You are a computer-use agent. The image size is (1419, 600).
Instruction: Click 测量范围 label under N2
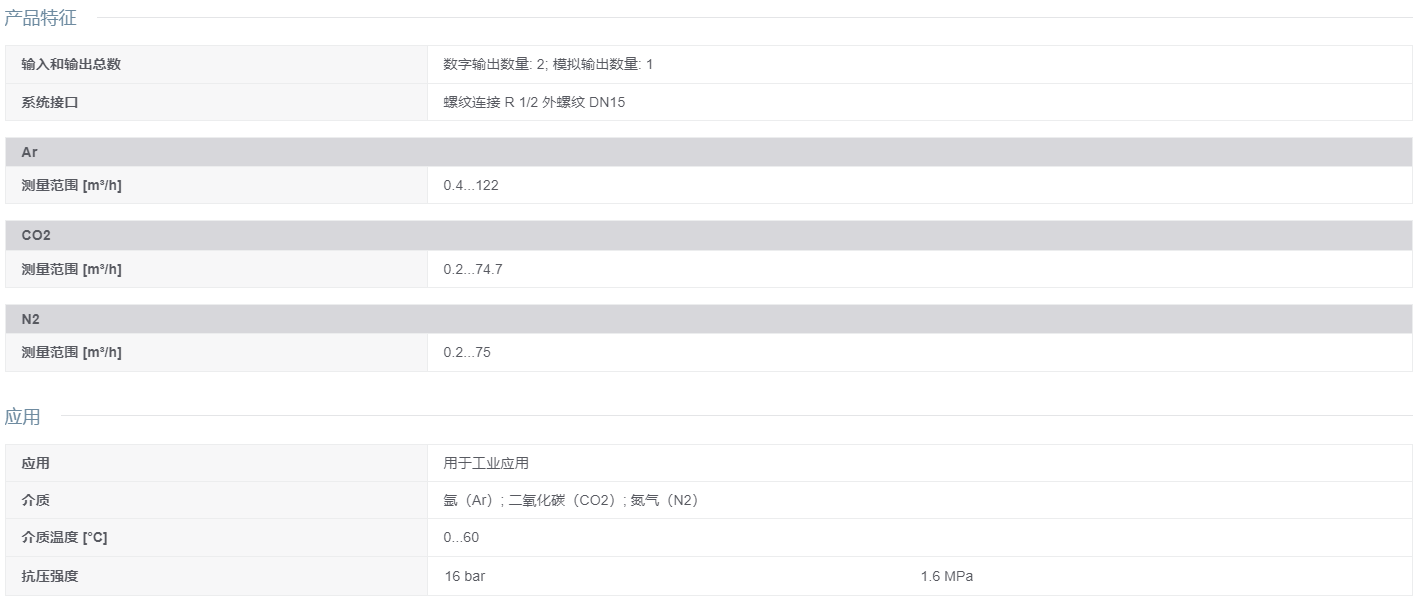[71, 352]
